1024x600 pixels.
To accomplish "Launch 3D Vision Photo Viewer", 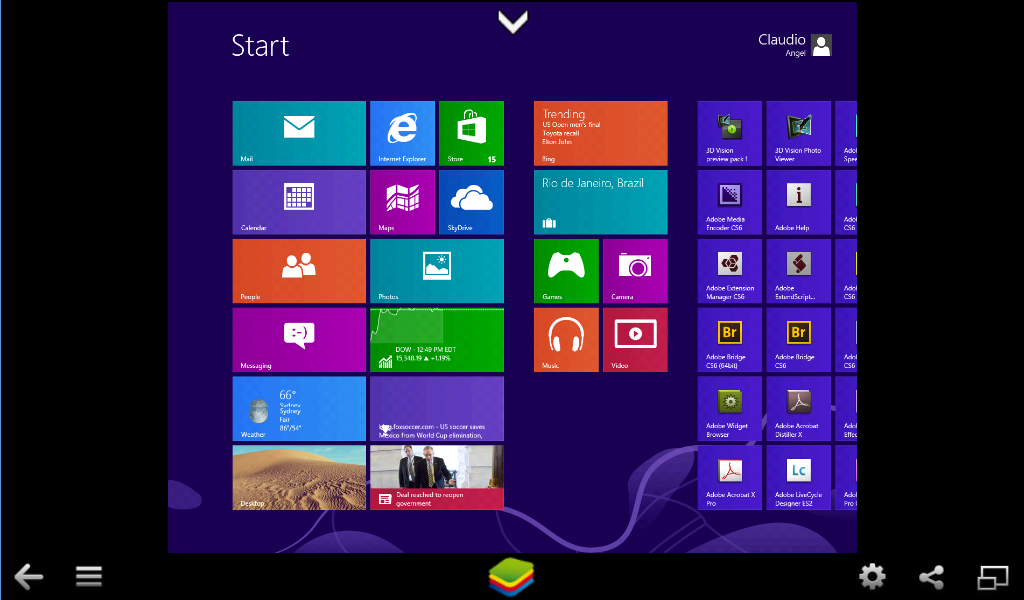I will [799, 133].
